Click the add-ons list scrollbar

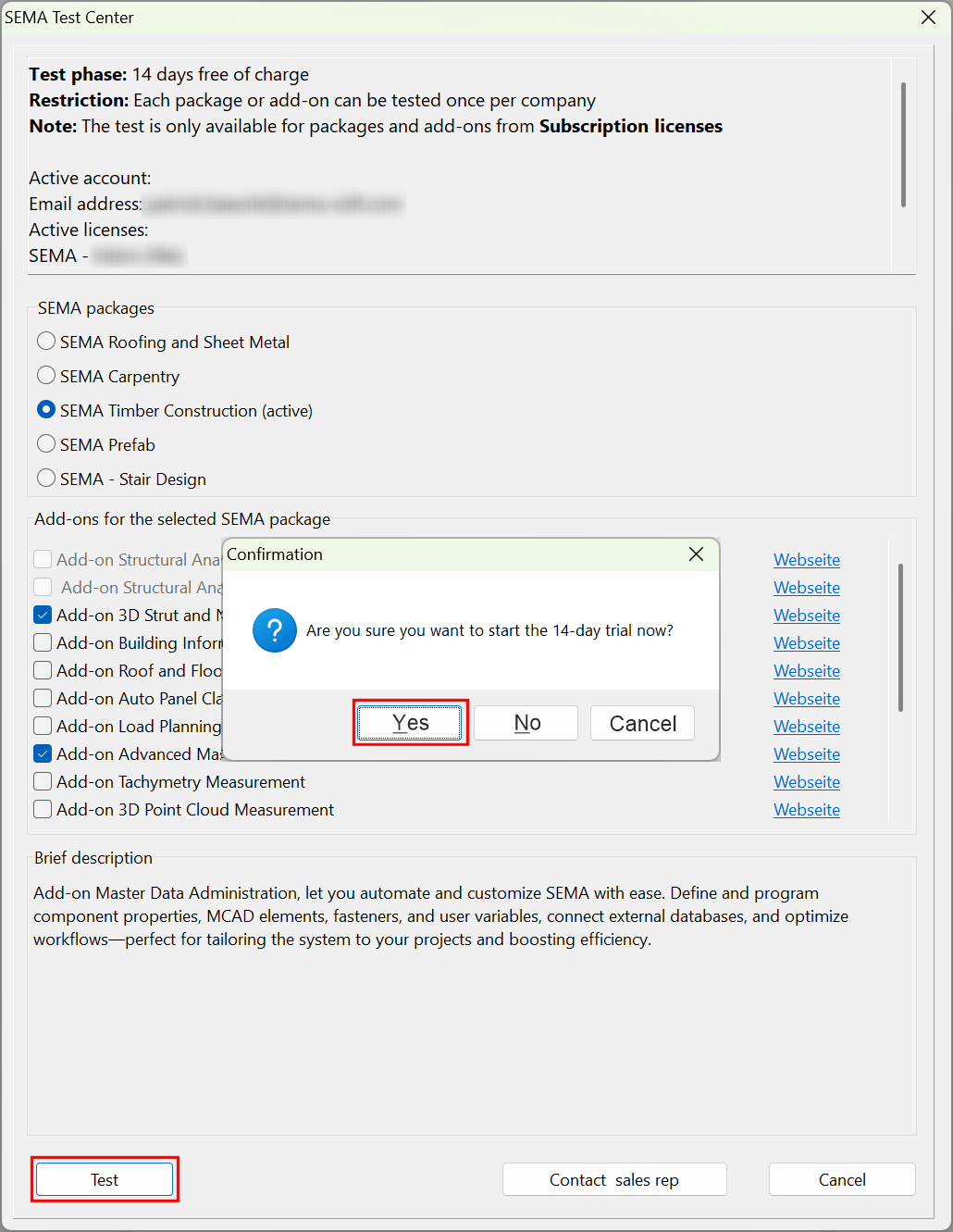900,639
